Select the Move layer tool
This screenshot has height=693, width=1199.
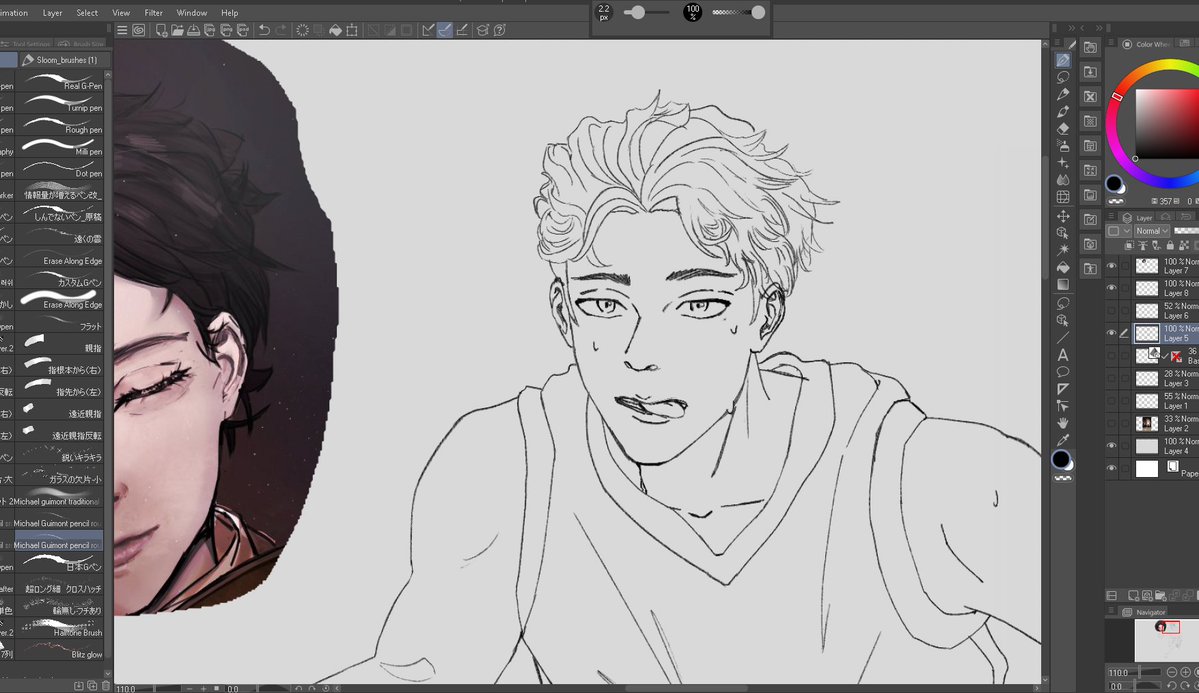[1063, 216]
